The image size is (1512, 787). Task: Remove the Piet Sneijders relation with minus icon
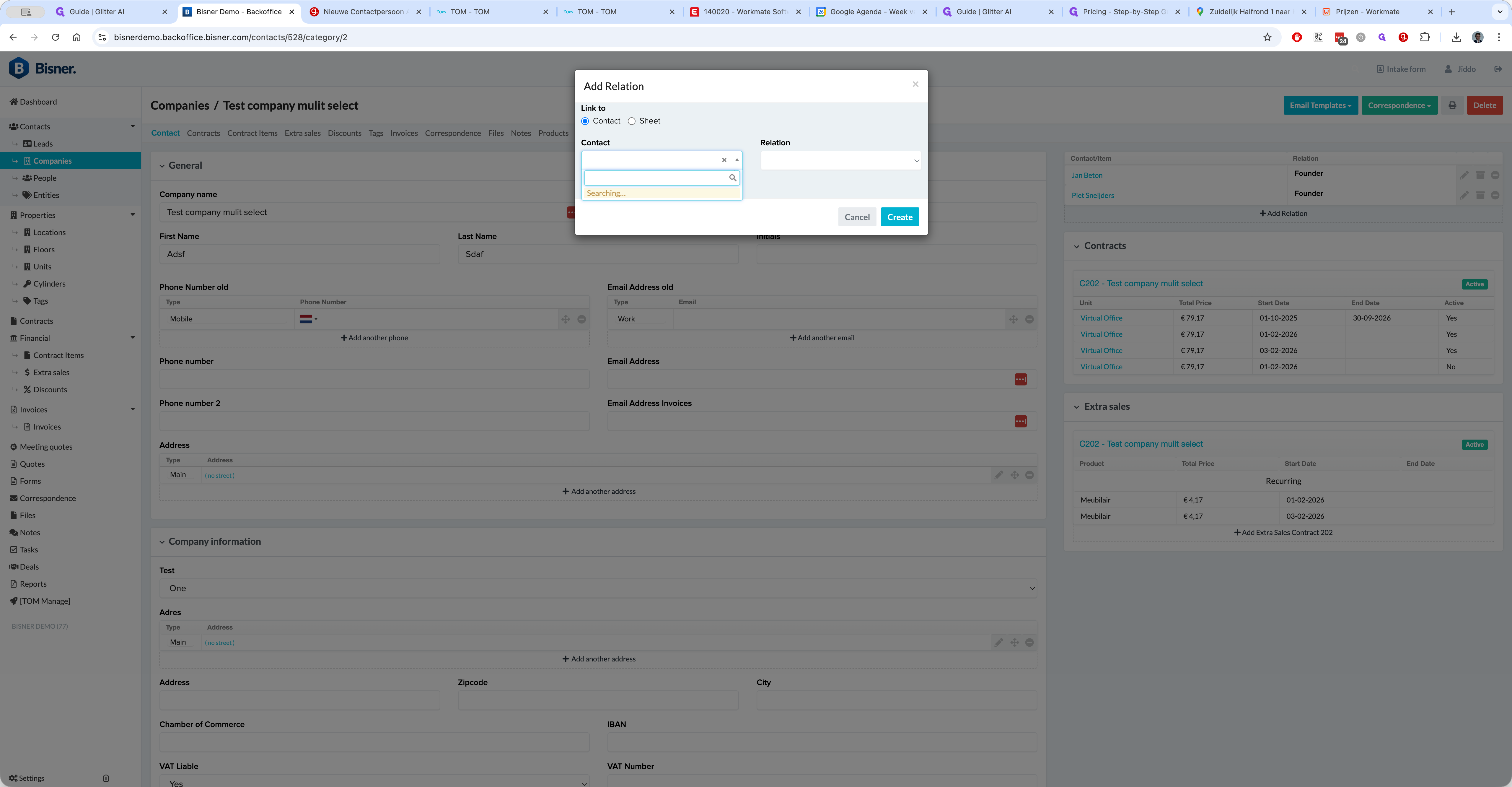tap(1495, 195)
